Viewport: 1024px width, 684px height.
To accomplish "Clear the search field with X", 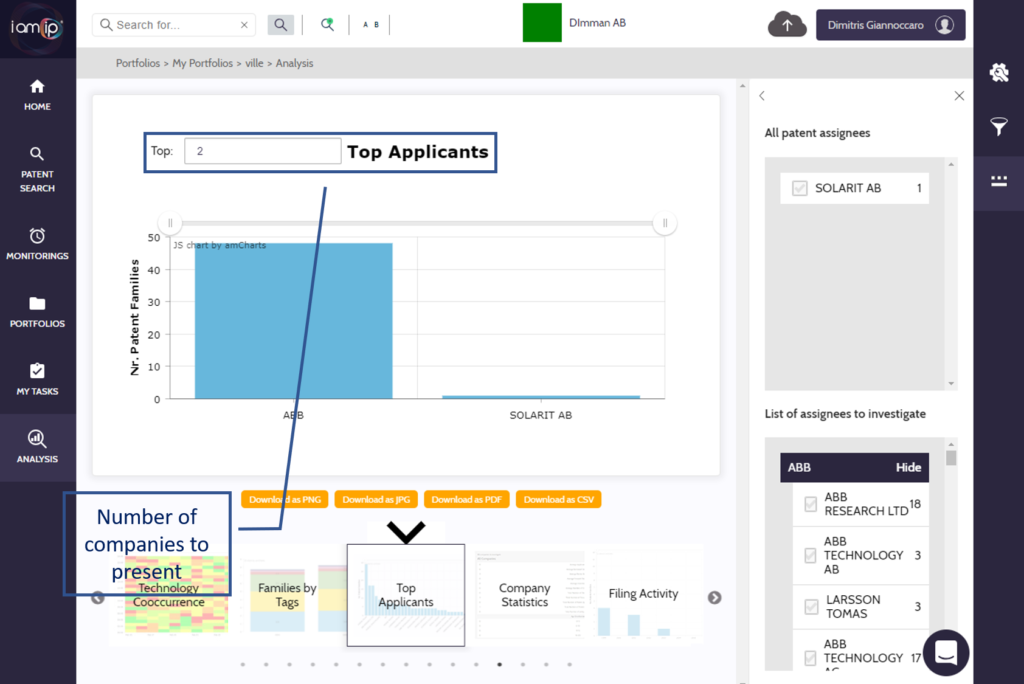I will click(x=244, y=25).
